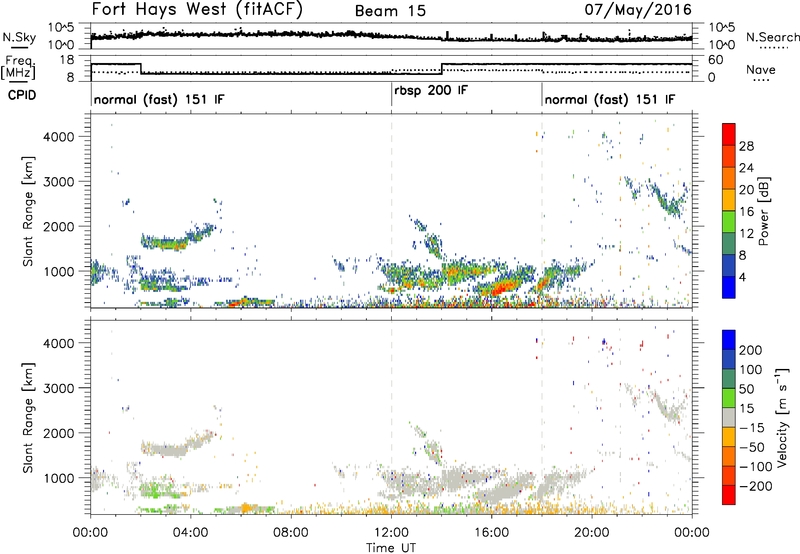The width and height of the screenshot is (800, 554).
Task: Click the date "07/May/2016"
Action: click(x=638, y=9)
